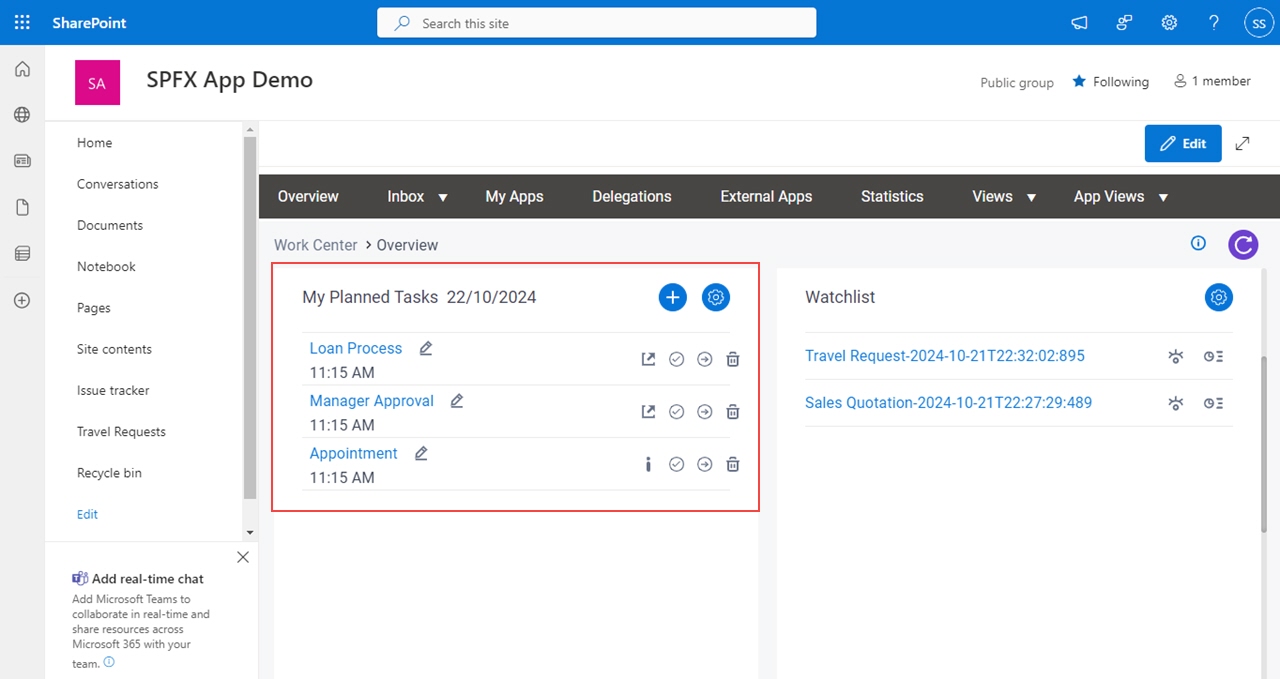Open the SS account profile avatar

[1258, 22]
